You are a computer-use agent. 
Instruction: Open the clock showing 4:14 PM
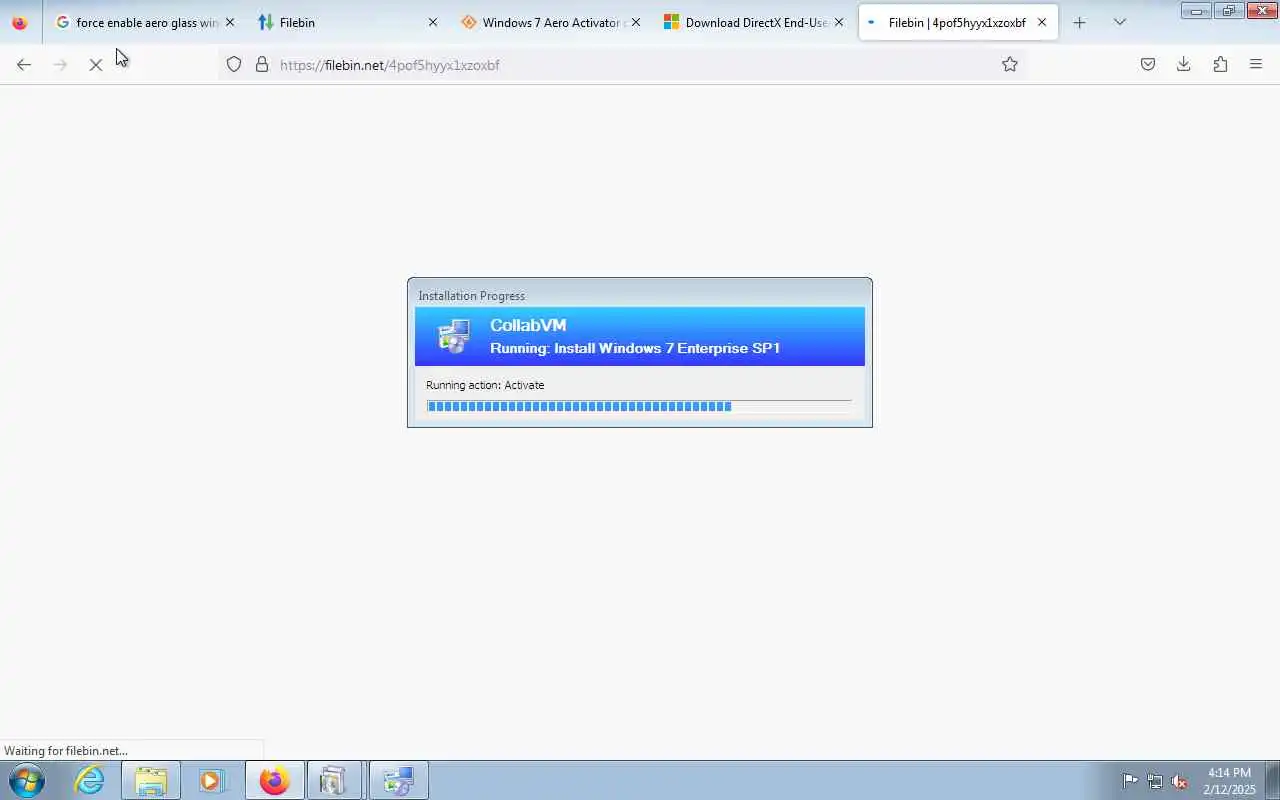tap(1230, 781)
